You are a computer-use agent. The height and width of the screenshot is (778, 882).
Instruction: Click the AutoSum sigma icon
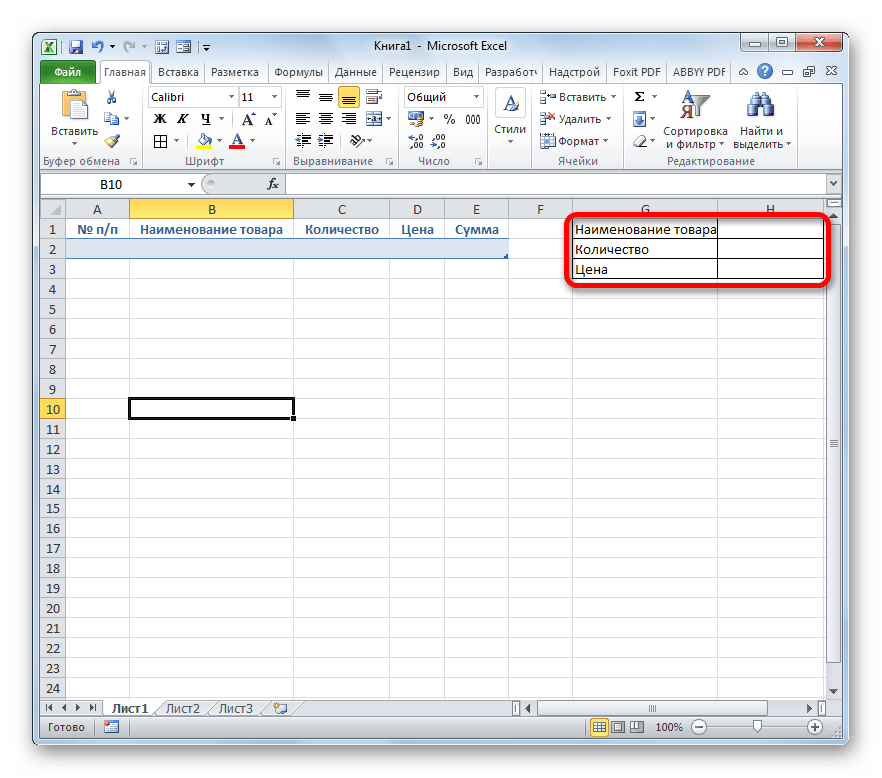tap(640, 97)
